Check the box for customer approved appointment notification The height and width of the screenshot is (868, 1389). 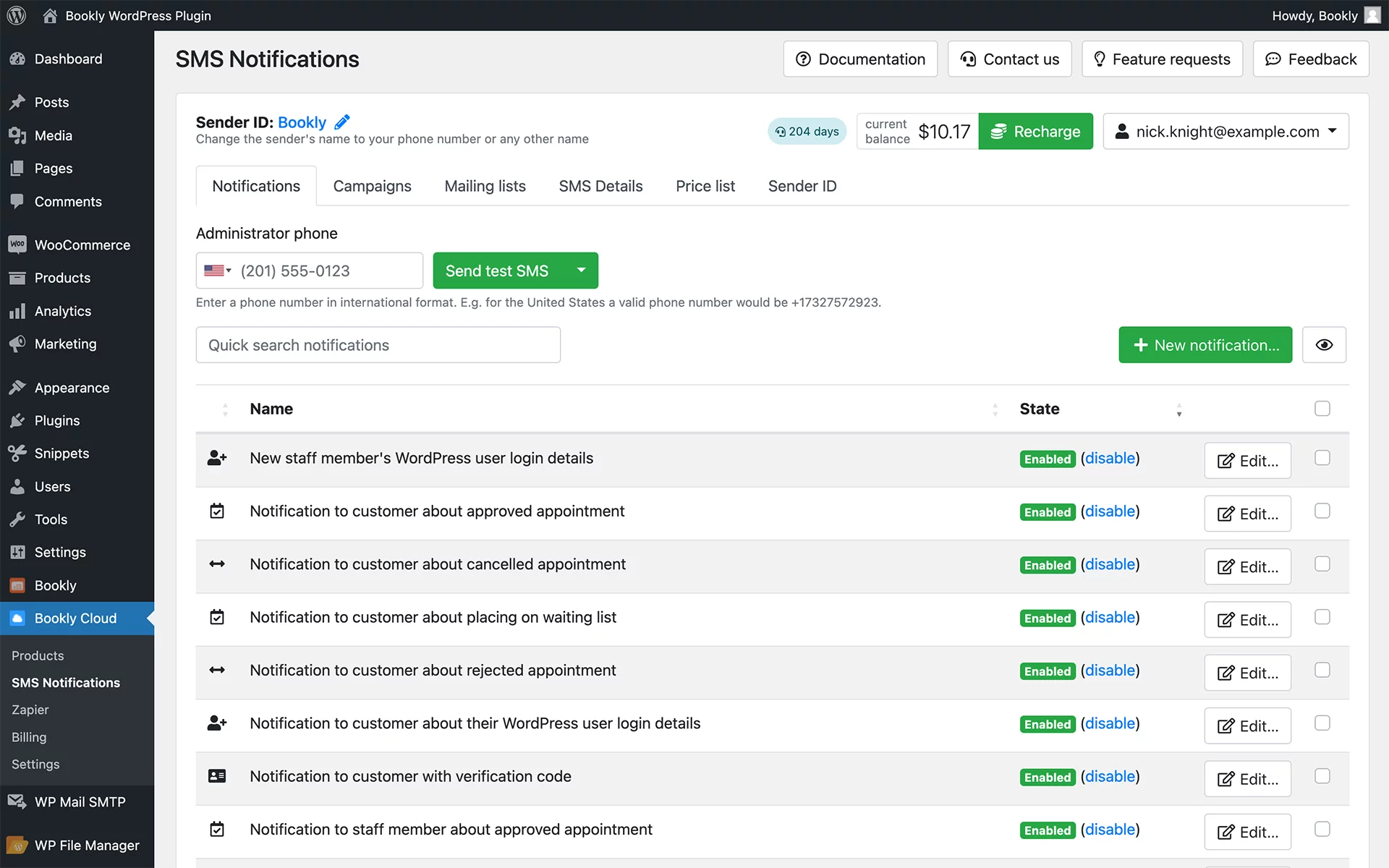click(1322, 511)
